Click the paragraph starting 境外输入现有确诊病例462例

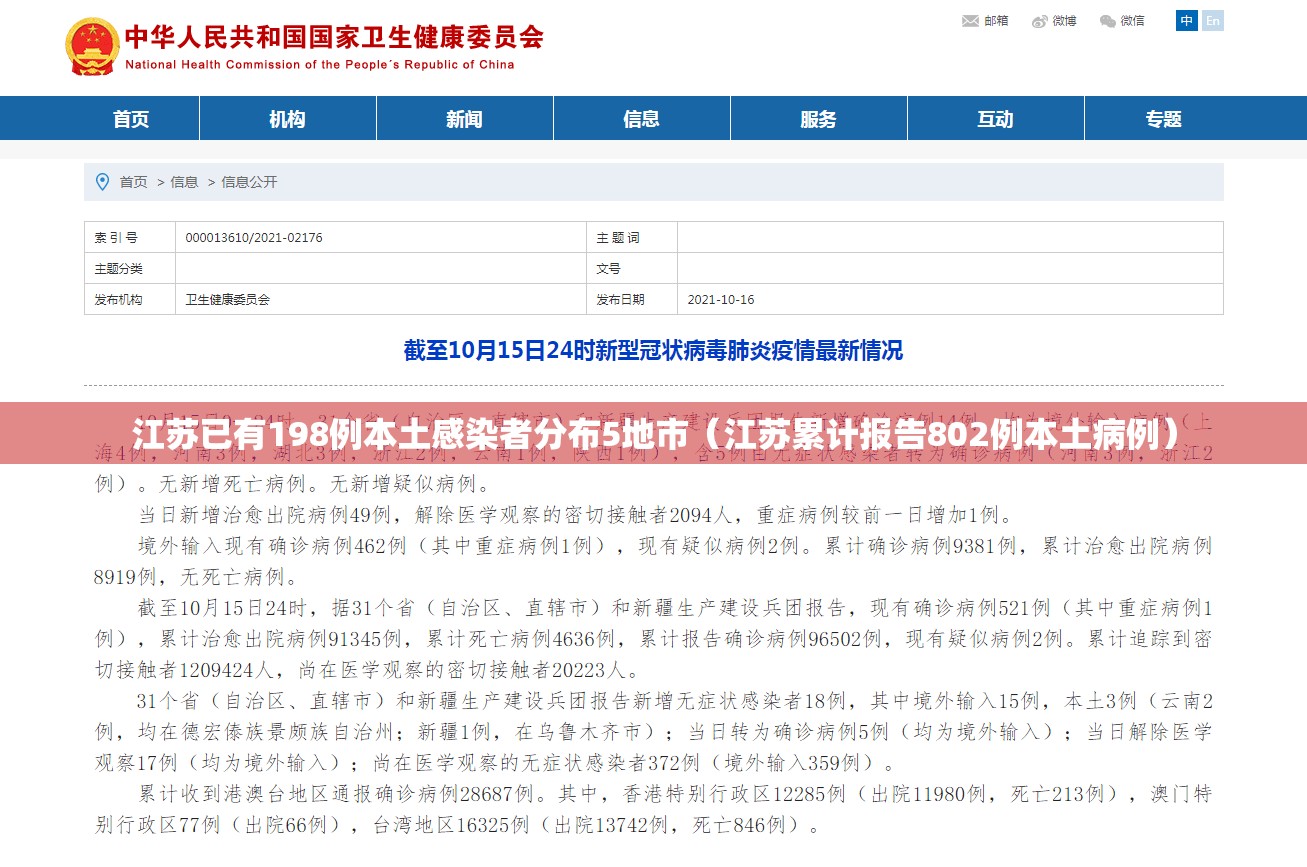pyautogui.click(x=653, y=562)
